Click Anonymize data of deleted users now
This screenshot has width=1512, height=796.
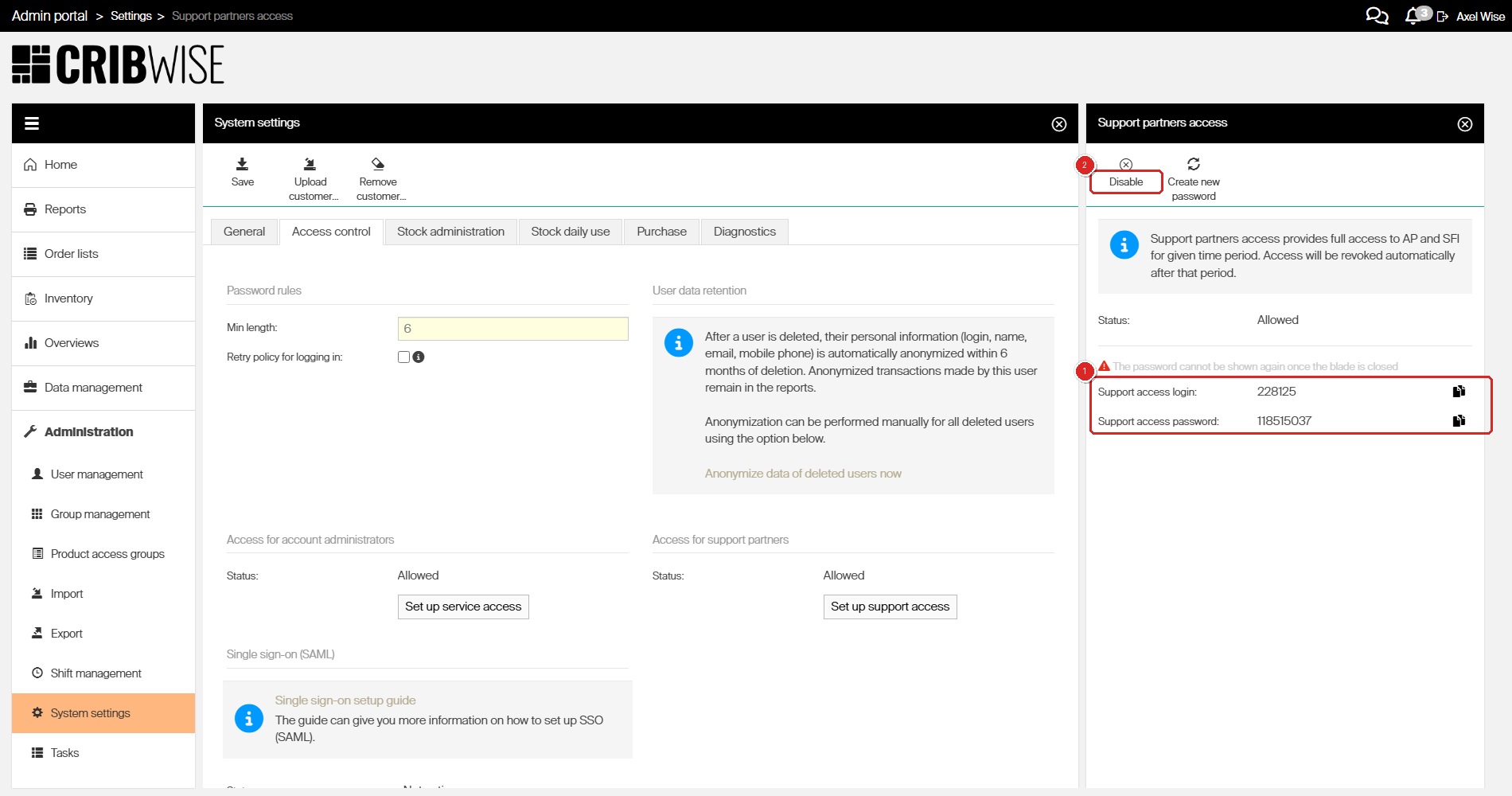pos(803,474)
